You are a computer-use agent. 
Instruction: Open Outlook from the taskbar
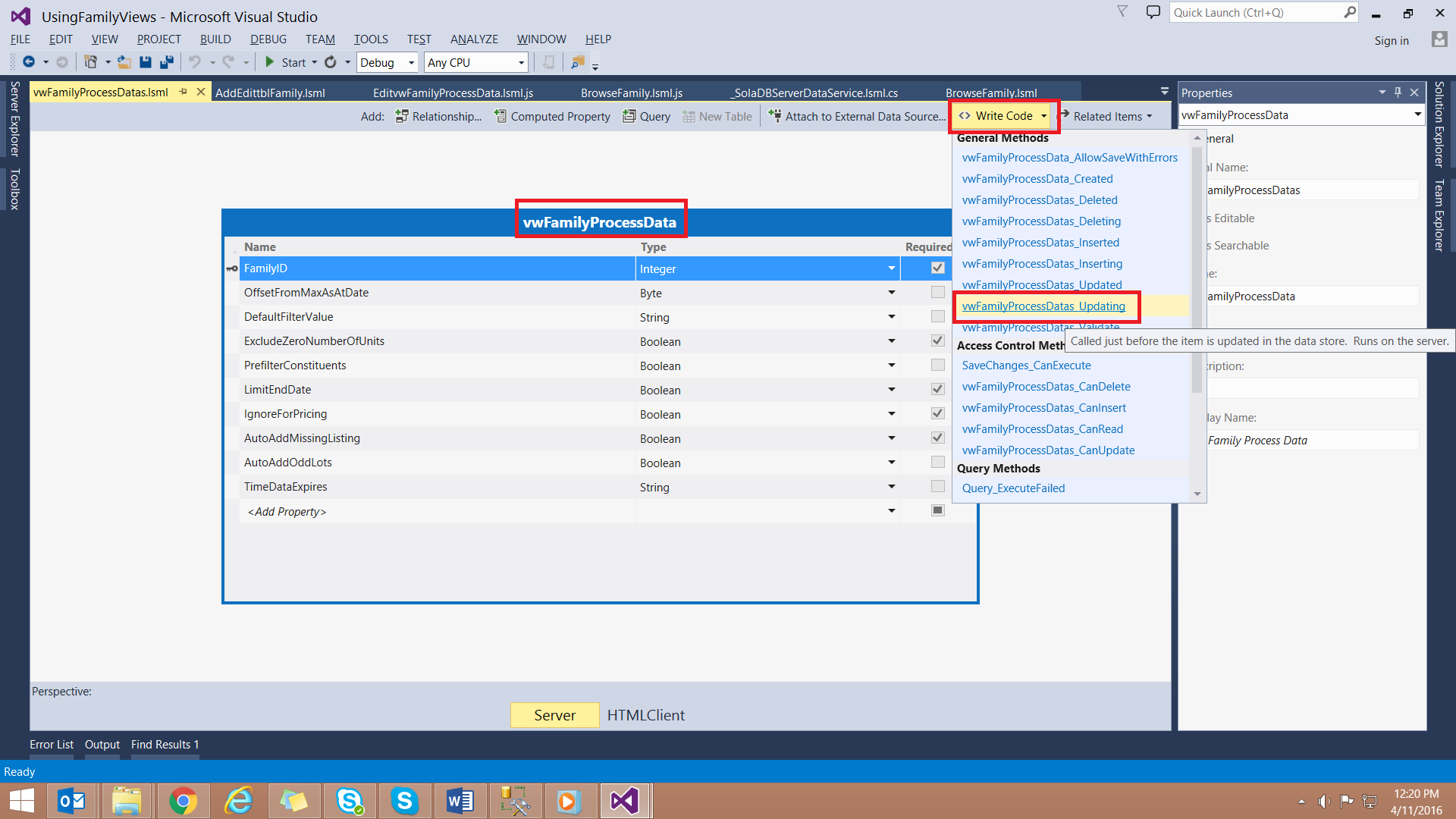pos(72,801)
